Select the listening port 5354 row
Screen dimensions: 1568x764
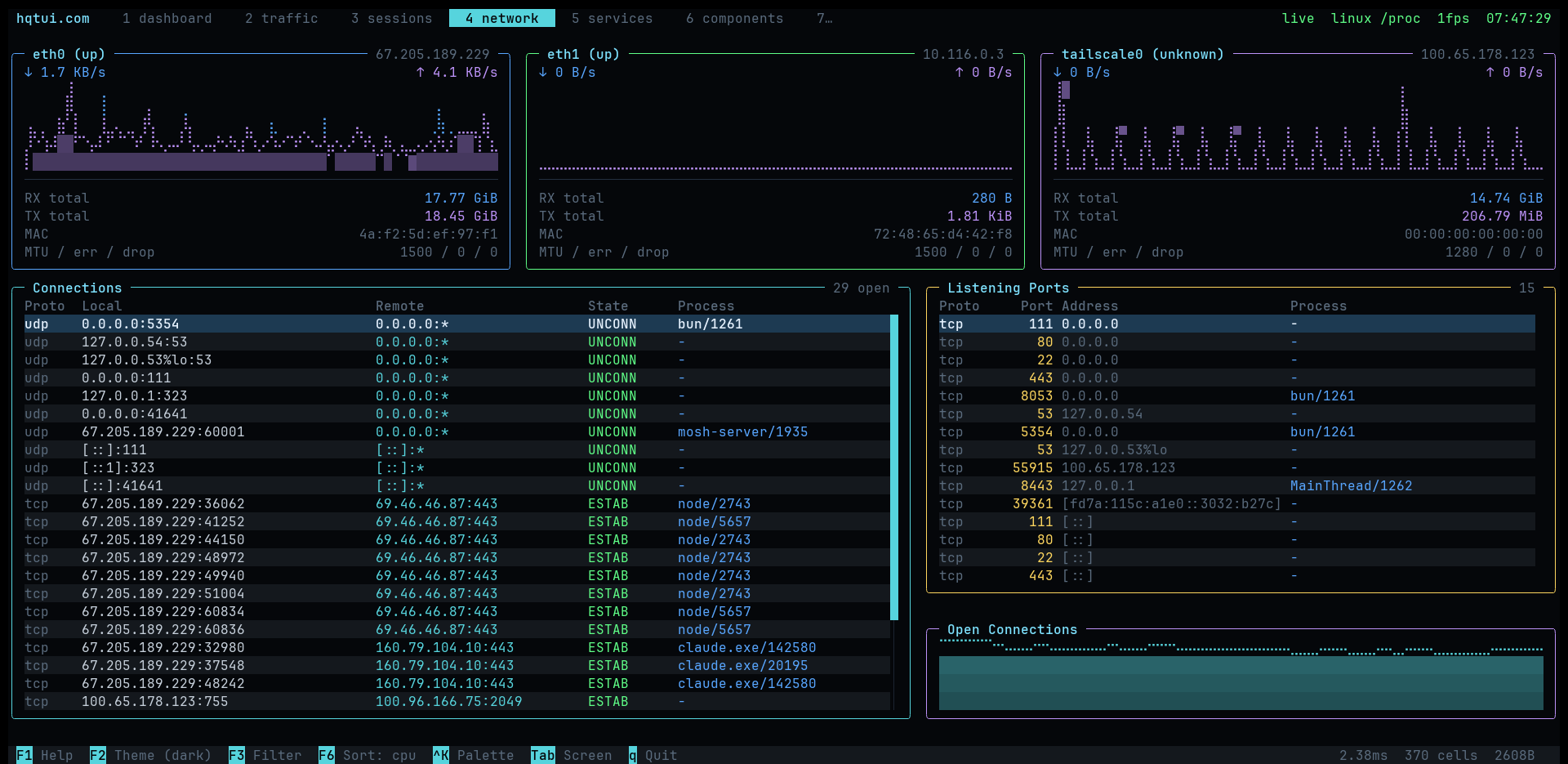(1237, 431)
